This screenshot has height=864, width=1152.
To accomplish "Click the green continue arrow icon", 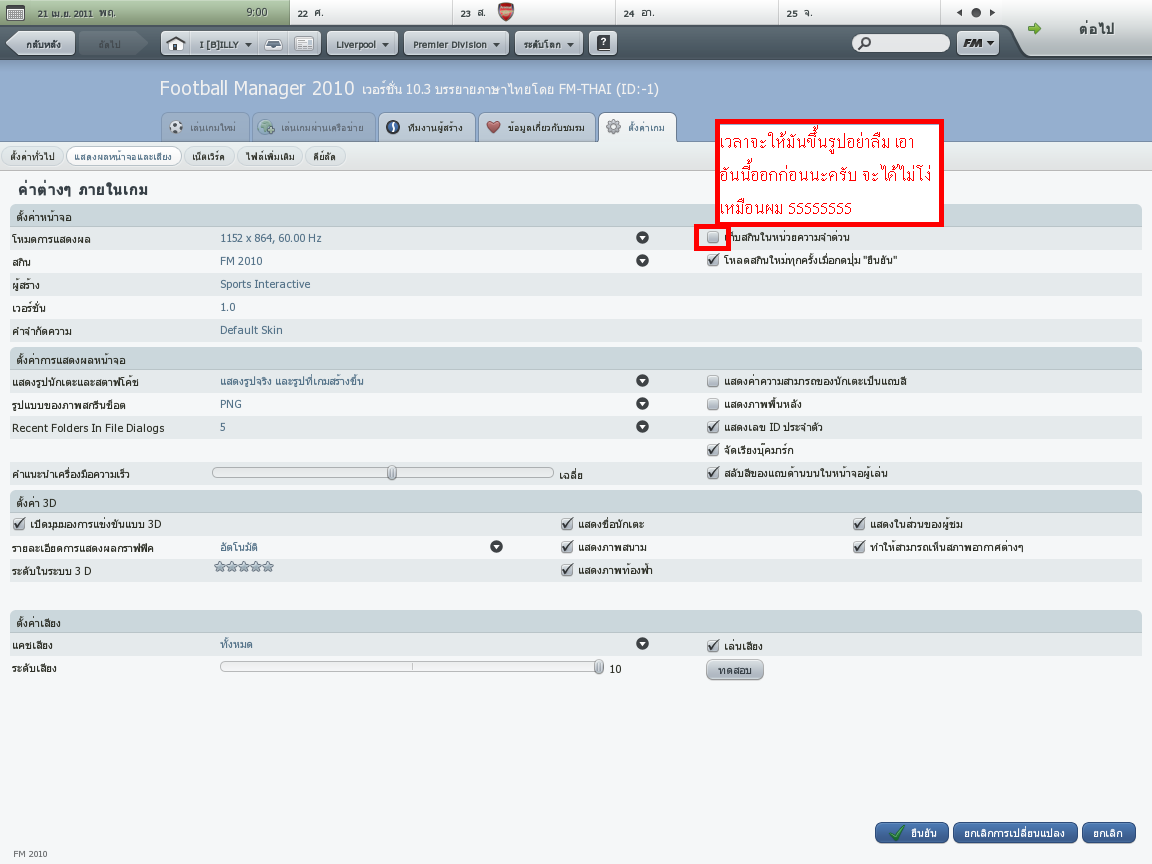I will tap(1034, 29).
